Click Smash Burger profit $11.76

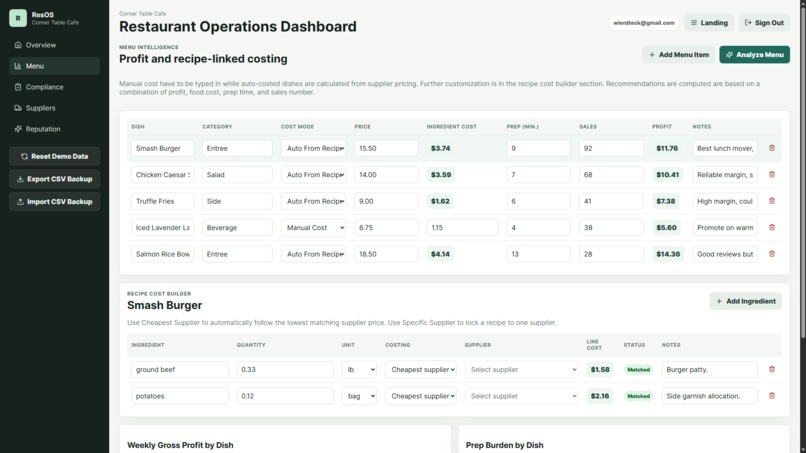tap(667, 148)
